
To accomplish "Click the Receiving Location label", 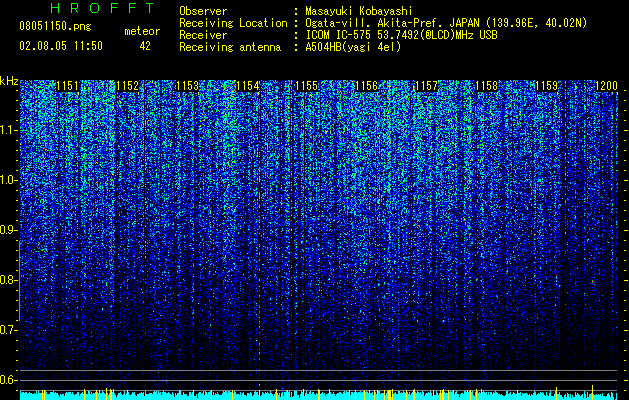I will 233,23.
